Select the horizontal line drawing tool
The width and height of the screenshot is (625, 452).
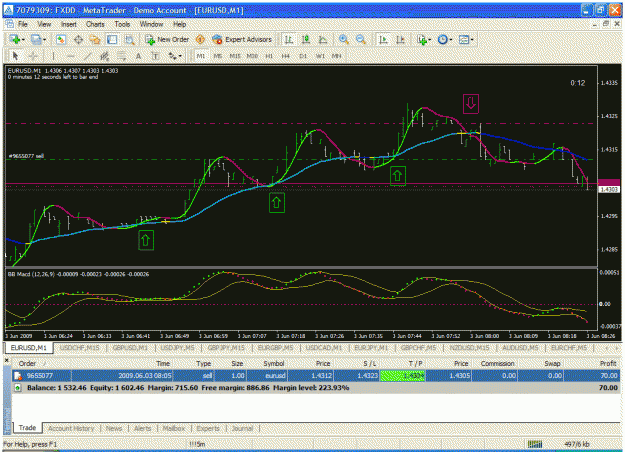pos(71,56)
